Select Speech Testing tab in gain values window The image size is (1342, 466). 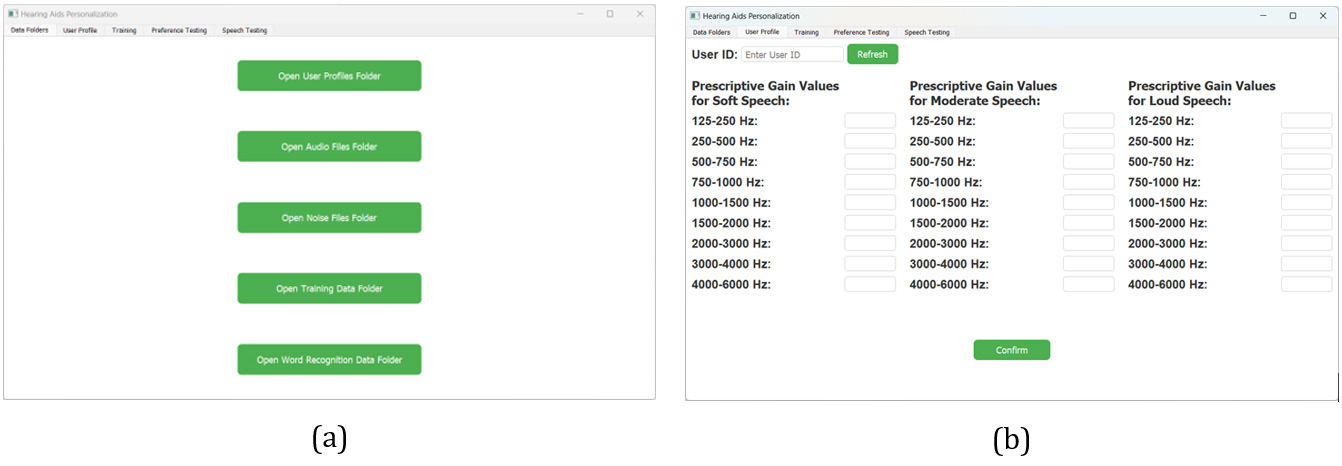[x=927, y=32]
